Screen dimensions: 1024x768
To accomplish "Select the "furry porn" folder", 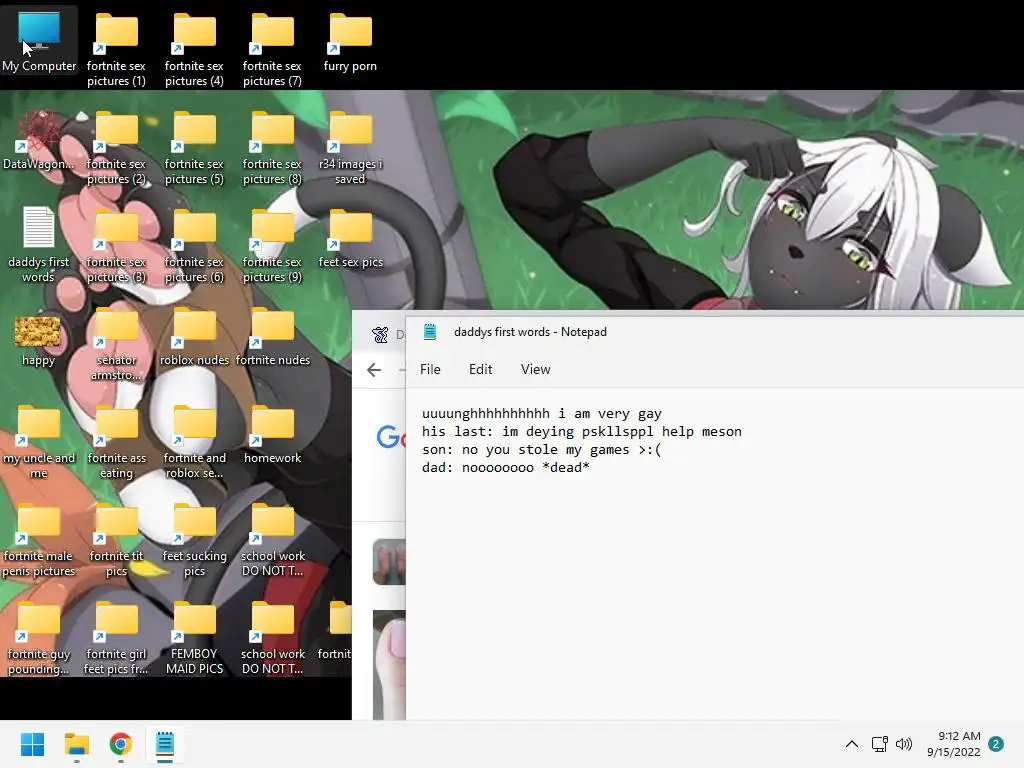I will point(351,42).
